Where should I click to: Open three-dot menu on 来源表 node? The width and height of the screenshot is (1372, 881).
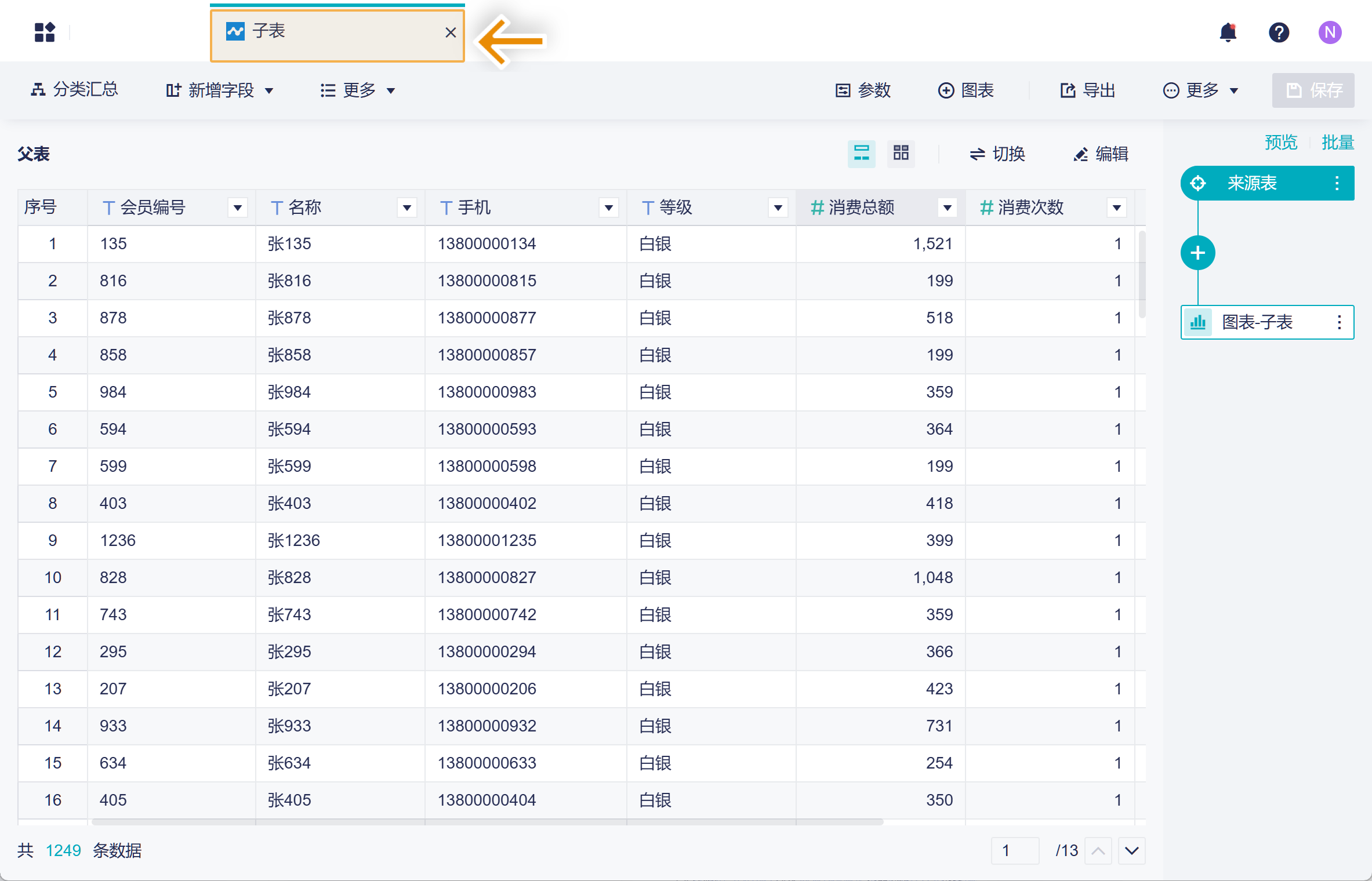tap(1337, 183)
